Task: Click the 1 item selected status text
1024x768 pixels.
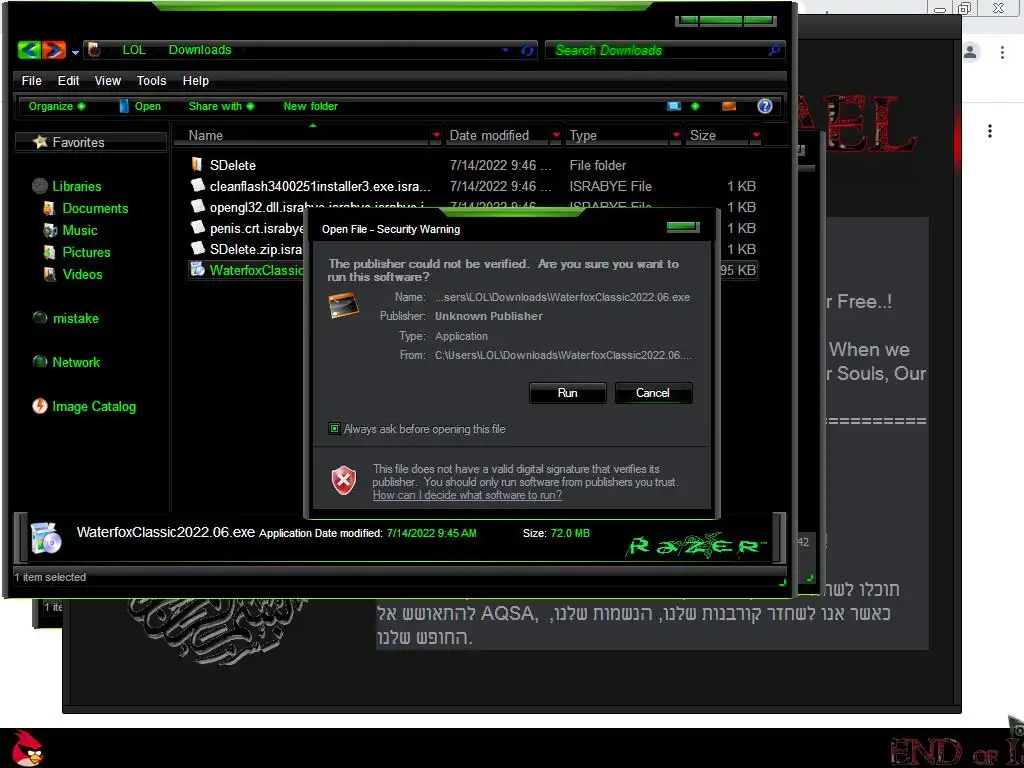Action: coord(50,577)
